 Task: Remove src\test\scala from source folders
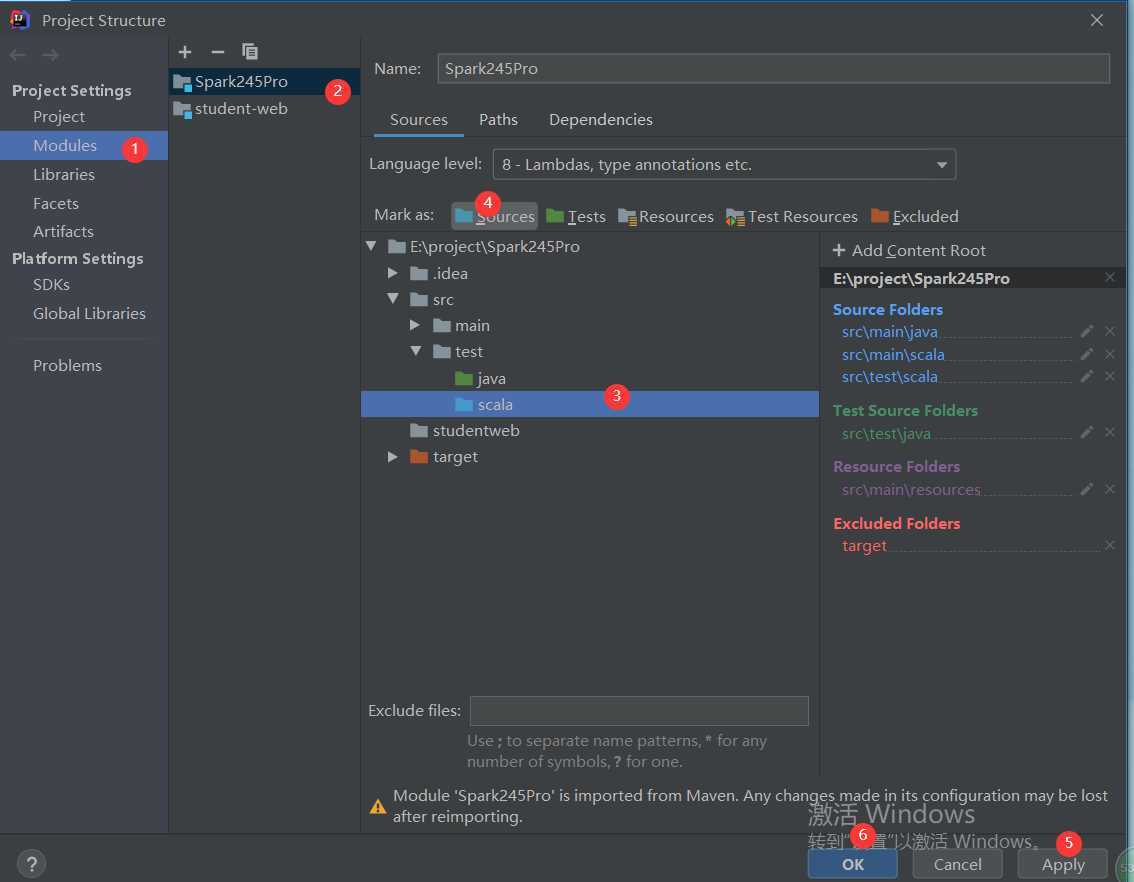(x=1109, y=377)
